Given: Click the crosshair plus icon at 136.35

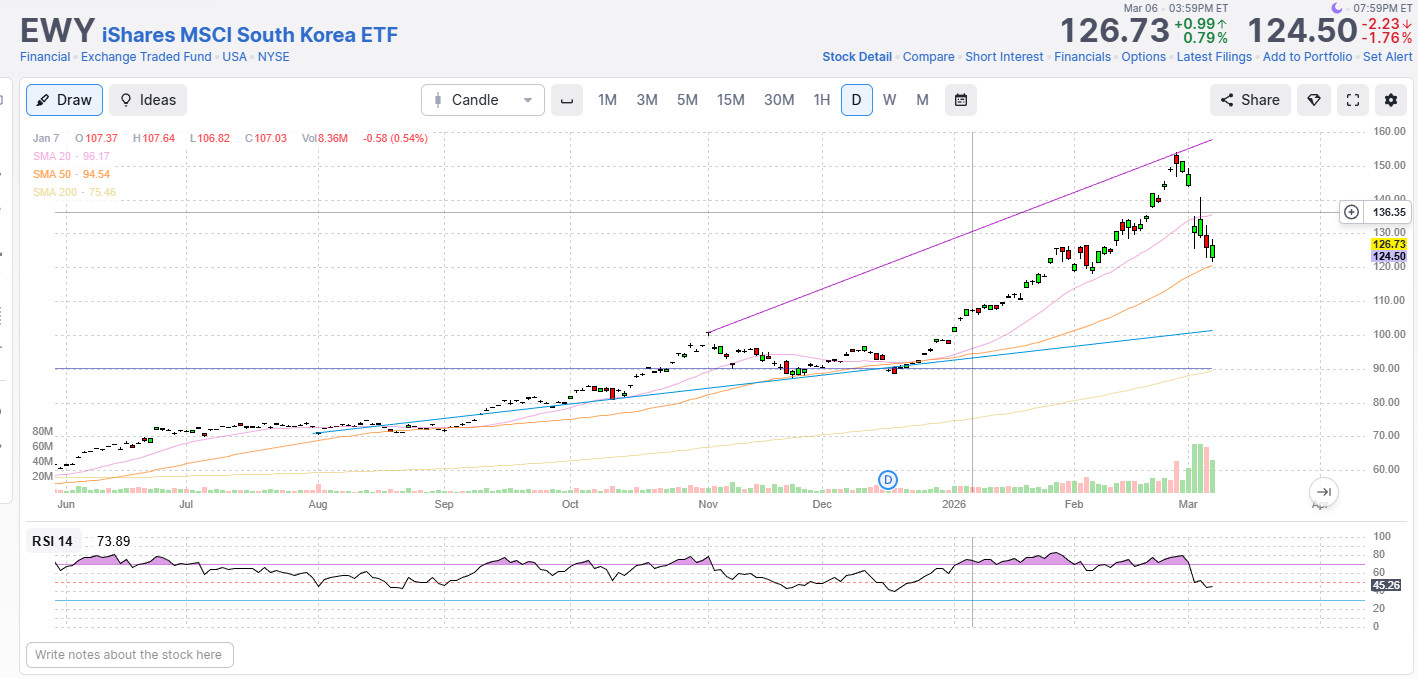Looking at the screenshot, I should pos(1351,212).
